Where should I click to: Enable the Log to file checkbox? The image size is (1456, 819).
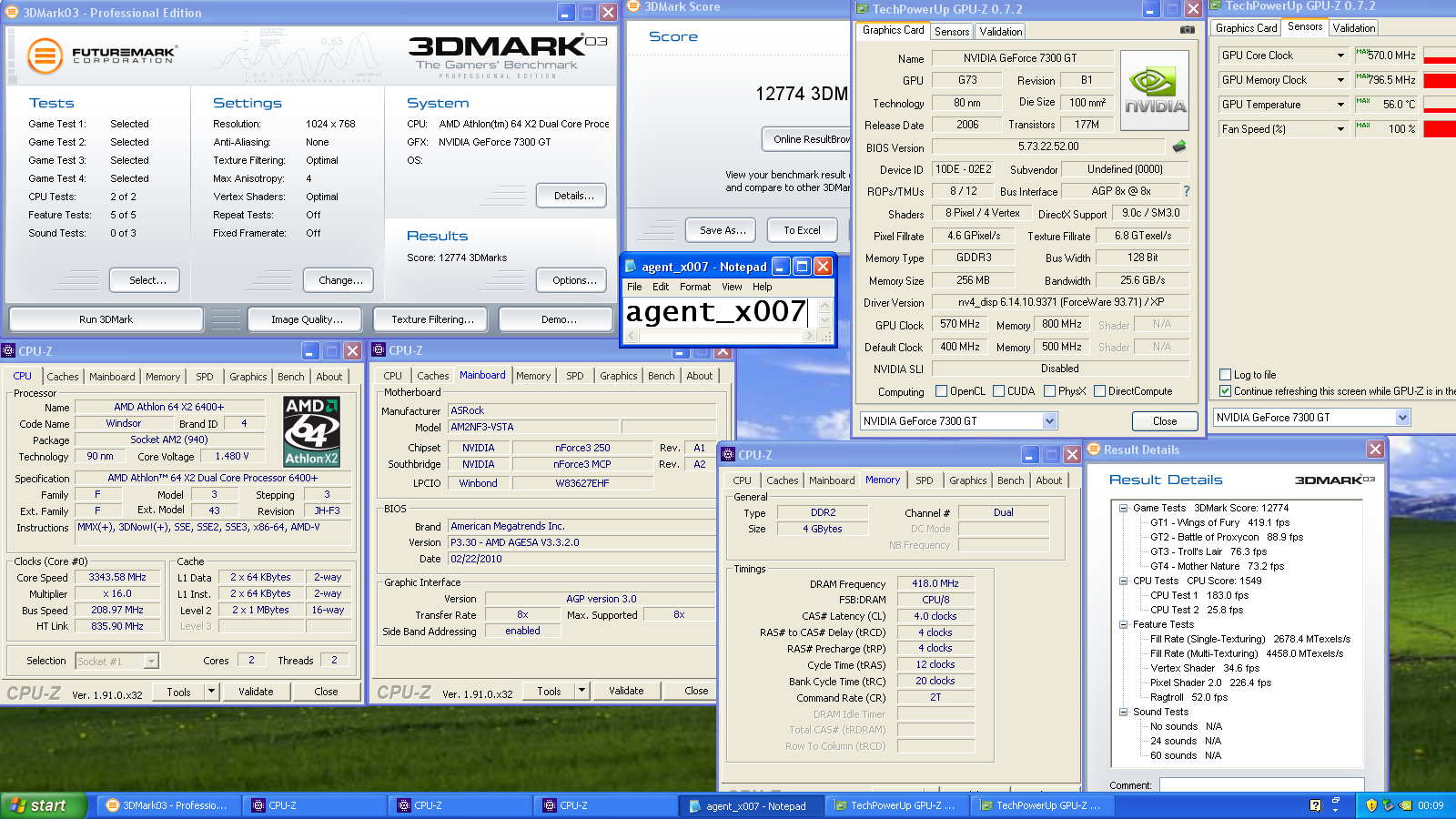[1226, 375]
